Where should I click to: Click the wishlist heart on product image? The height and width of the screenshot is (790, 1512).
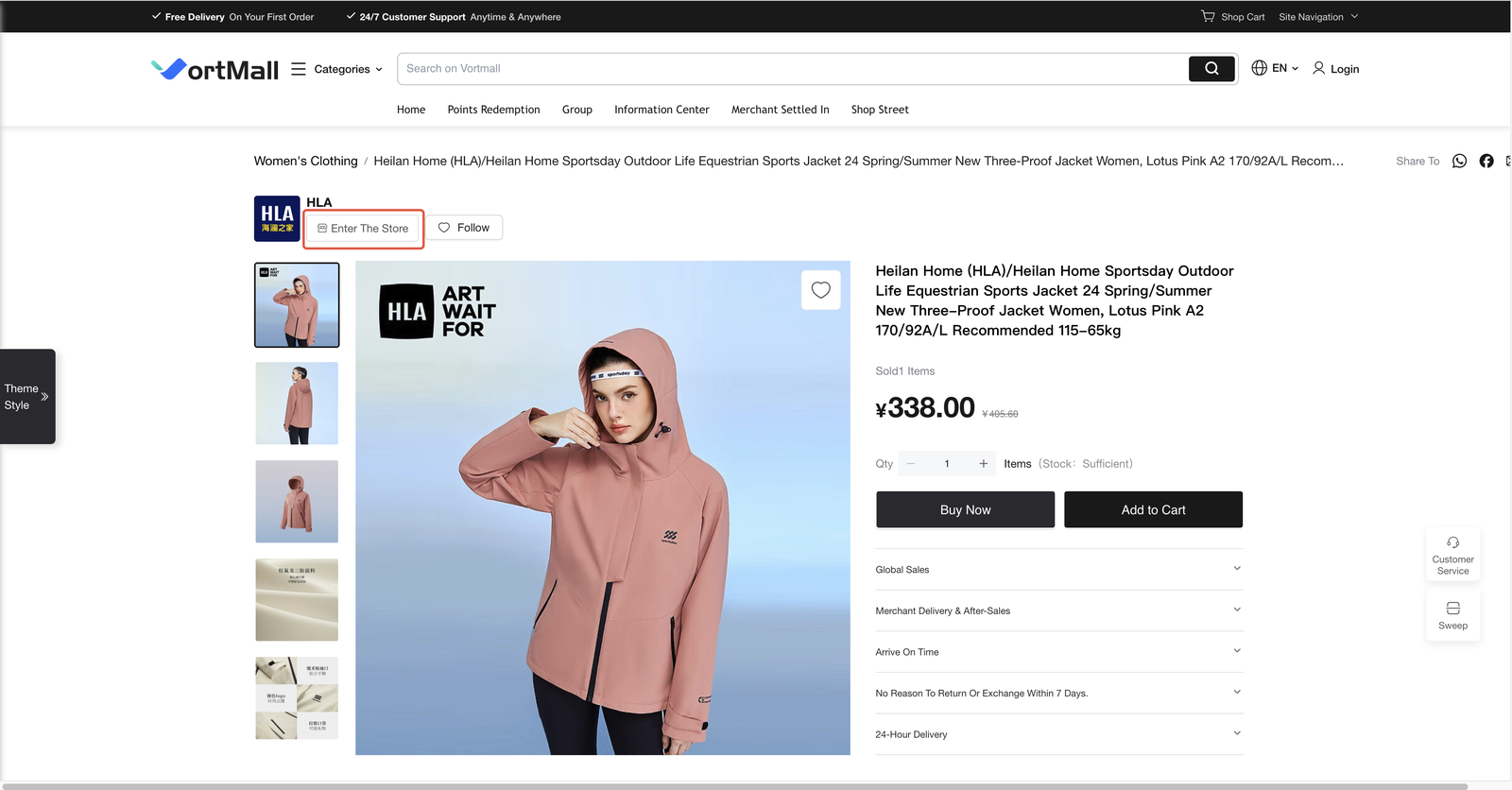[820, 290]
